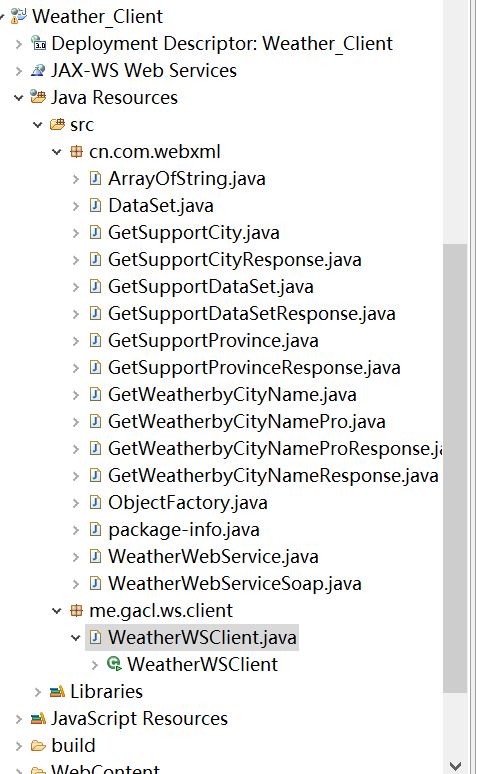The height and width of the screenshot is (774, 478).
Task: Click the build folder icon
Action: [x=38, y=745]
